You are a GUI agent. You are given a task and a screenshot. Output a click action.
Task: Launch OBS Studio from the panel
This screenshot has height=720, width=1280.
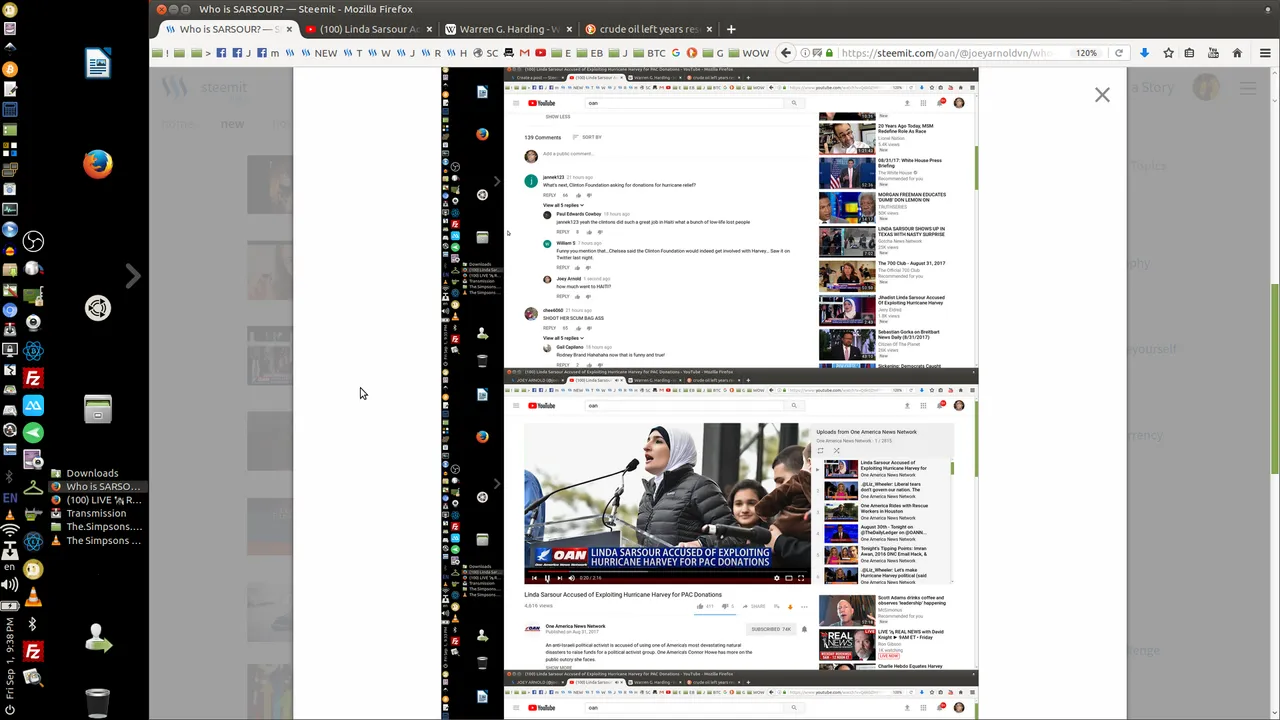click(33, 241)
